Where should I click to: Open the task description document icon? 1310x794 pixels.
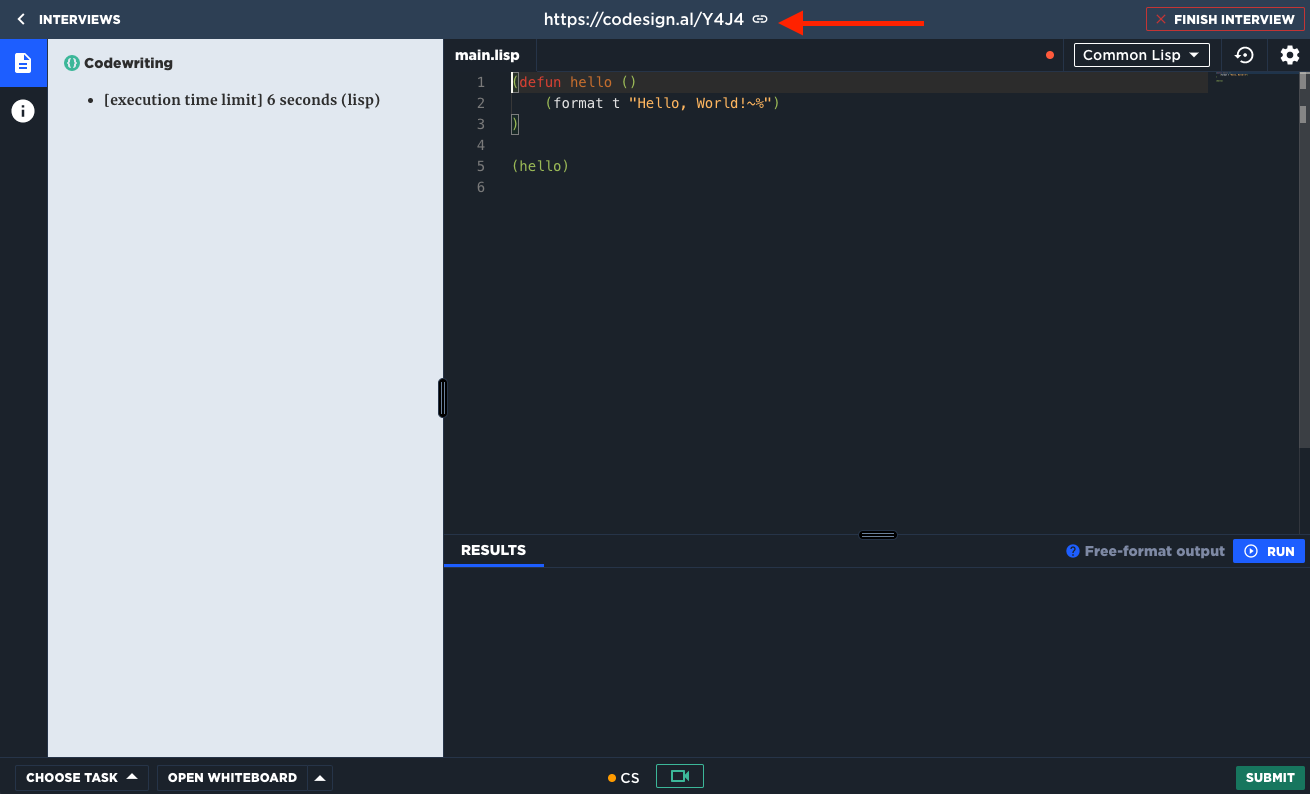click(23, 63)
